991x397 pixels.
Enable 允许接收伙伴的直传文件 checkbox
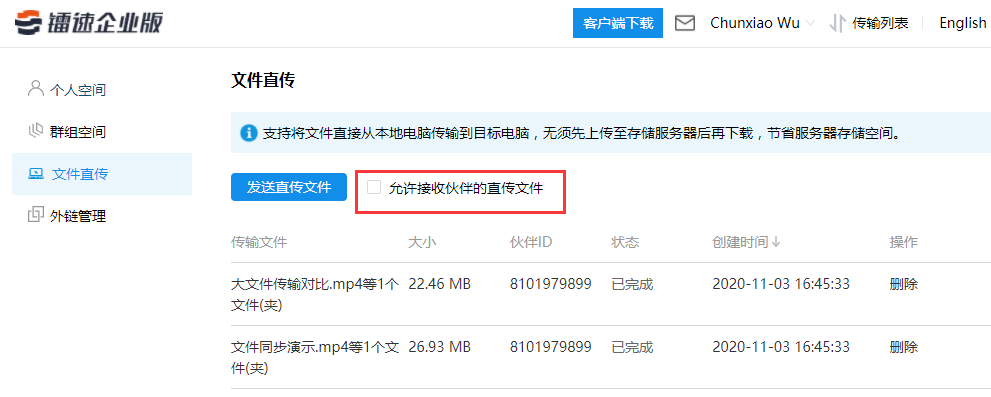click(x=374, y=187)
